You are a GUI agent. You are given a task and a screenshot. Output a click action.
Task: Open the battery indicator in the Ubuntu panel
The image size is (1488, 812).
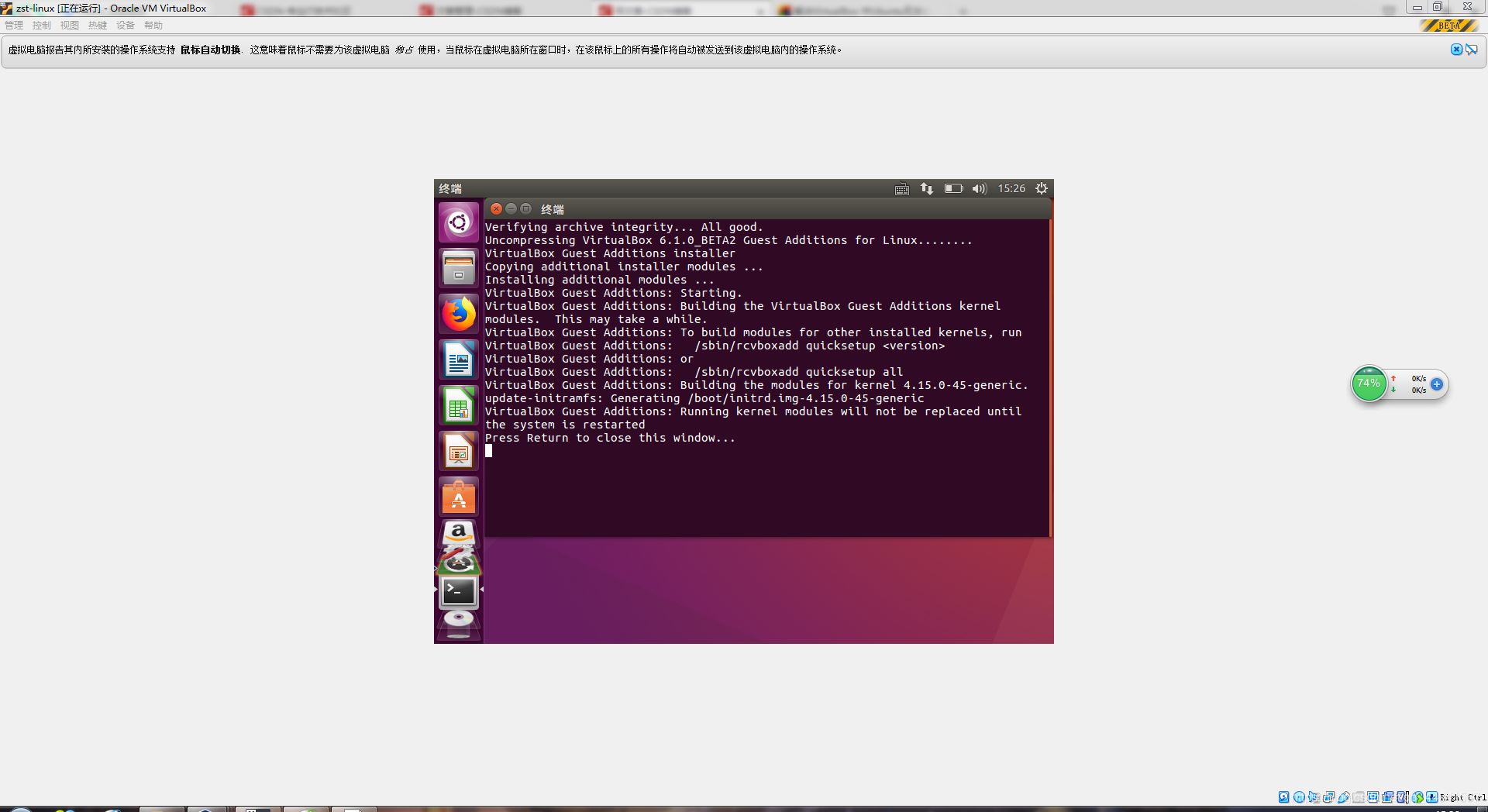[x=953, y=189]
